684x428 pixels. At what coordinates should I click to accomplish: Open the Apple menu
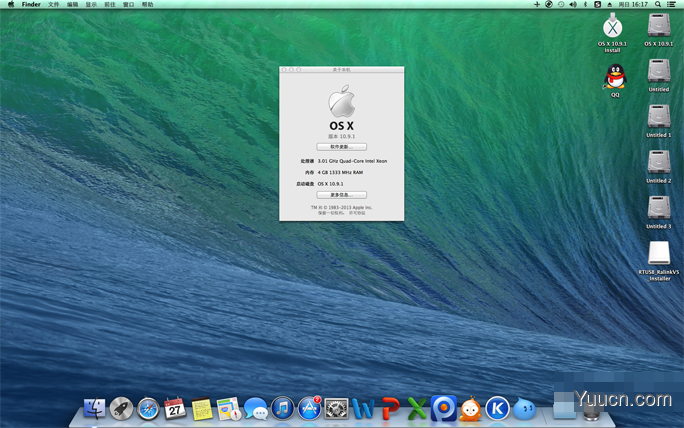[10, 4]
